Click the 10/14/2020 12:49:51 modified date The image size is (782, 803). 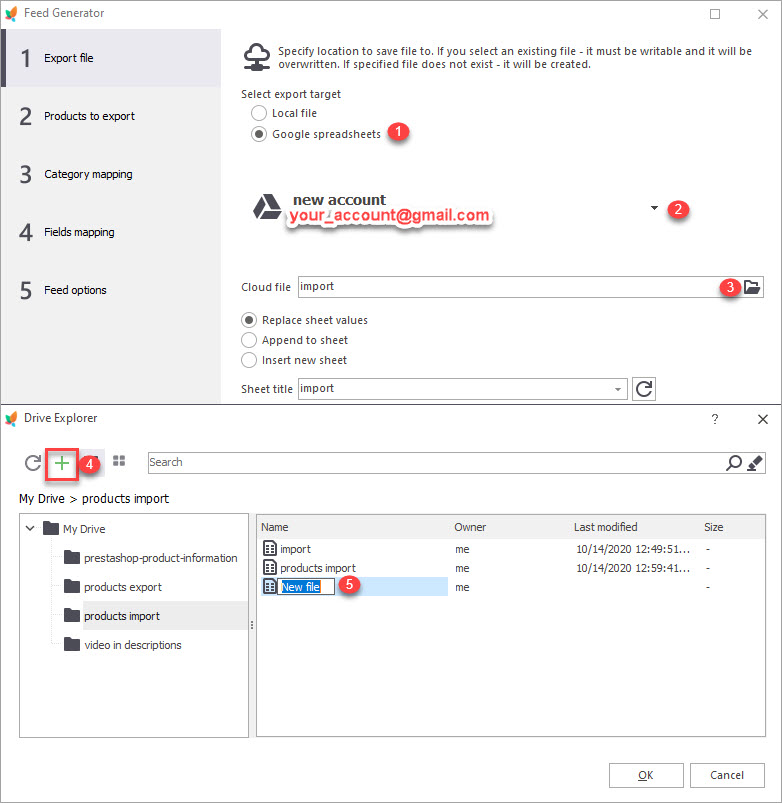(633, 549)
